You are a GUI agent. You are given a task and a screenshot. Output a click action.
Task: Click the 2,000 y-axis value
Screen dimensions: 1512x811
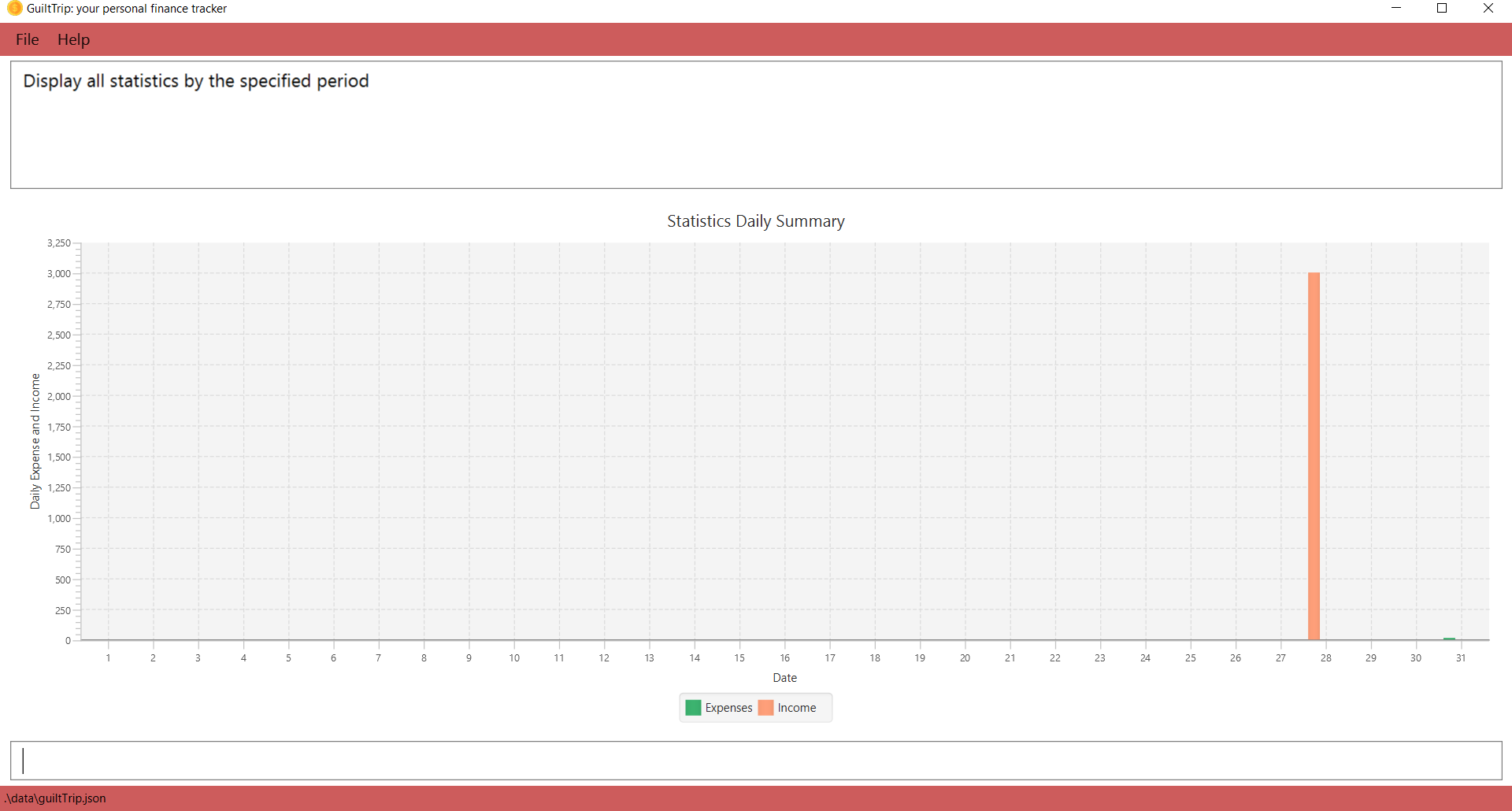click(59, 396)
